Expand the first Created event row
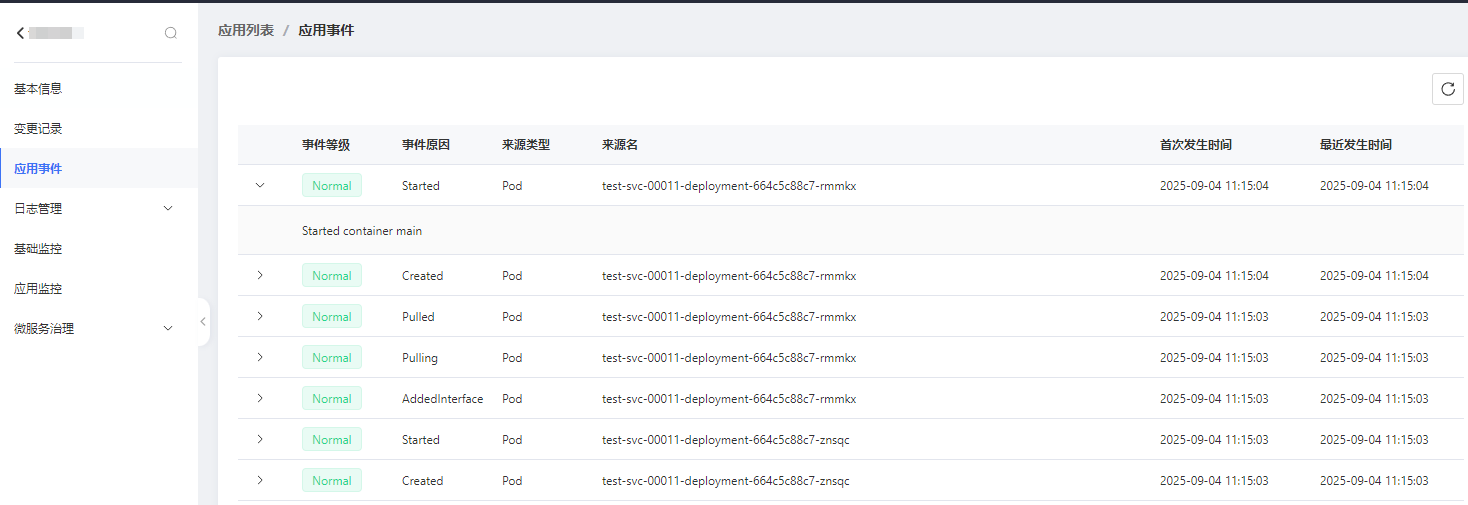1468x505 pixels. point(260,275)
